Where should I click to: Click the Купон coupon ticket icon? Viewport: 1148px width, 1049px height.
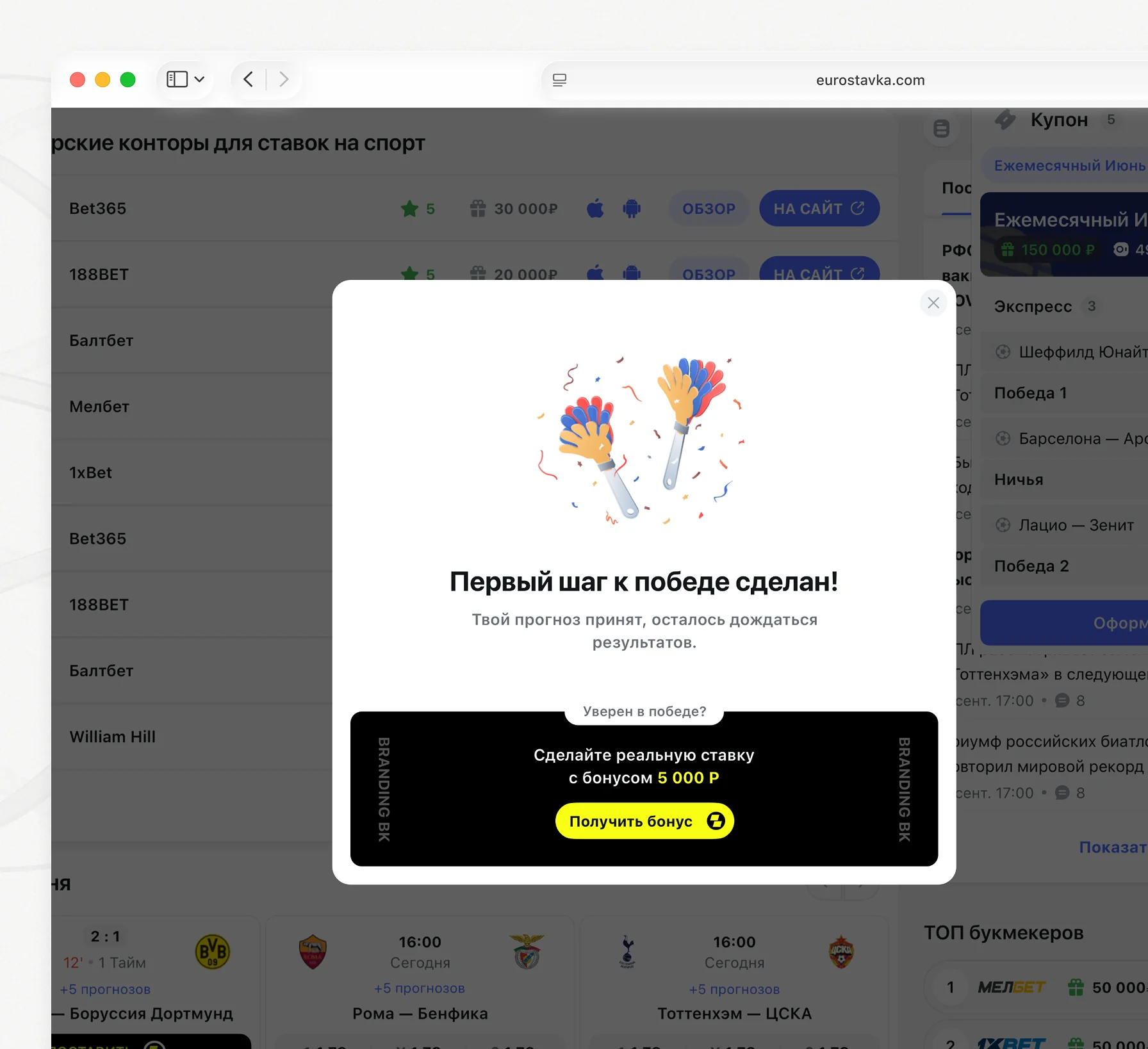(x=1005, y=120)
